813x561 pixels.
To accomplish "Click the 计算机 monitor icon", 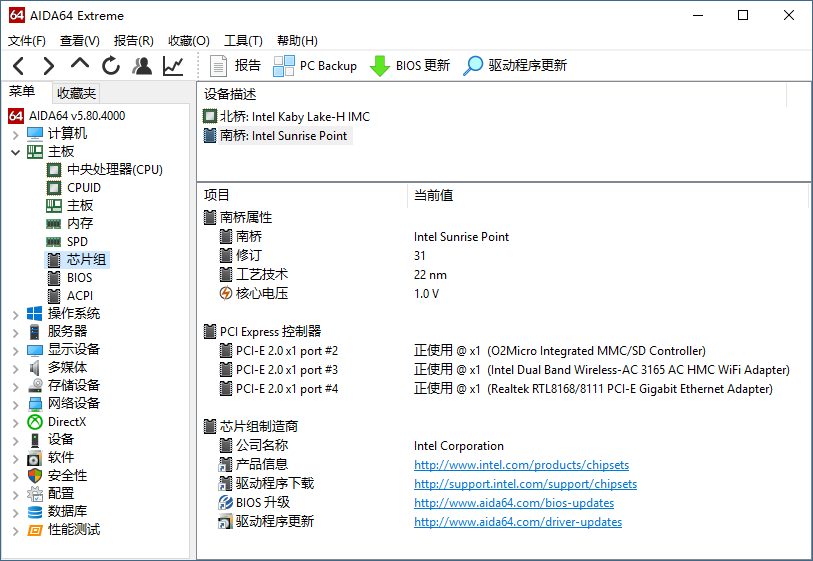I will click(x=35, y=133).
